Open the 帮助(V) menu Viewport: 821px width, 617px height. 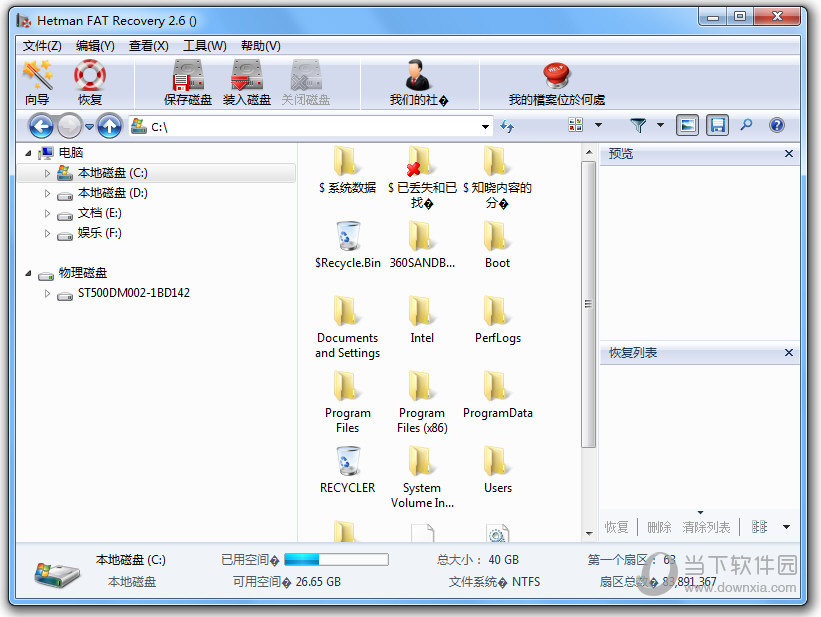tap(261, 46)
